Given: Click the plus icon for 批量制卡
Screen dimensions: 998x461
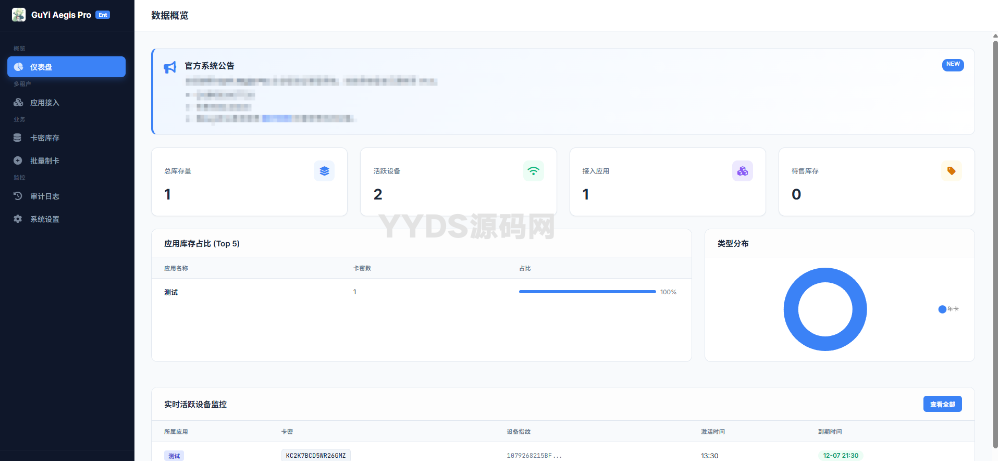Looking at the screenshot, I should (x=18, y=160).
